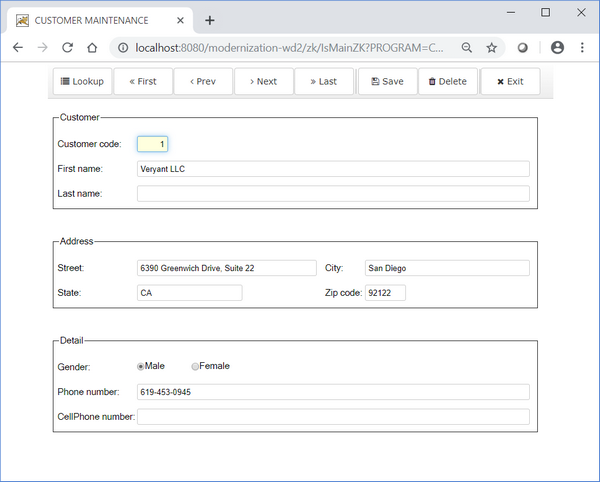600x482 pixels.
Task: Select the Female gender radio button
Action: coord(196,367)
